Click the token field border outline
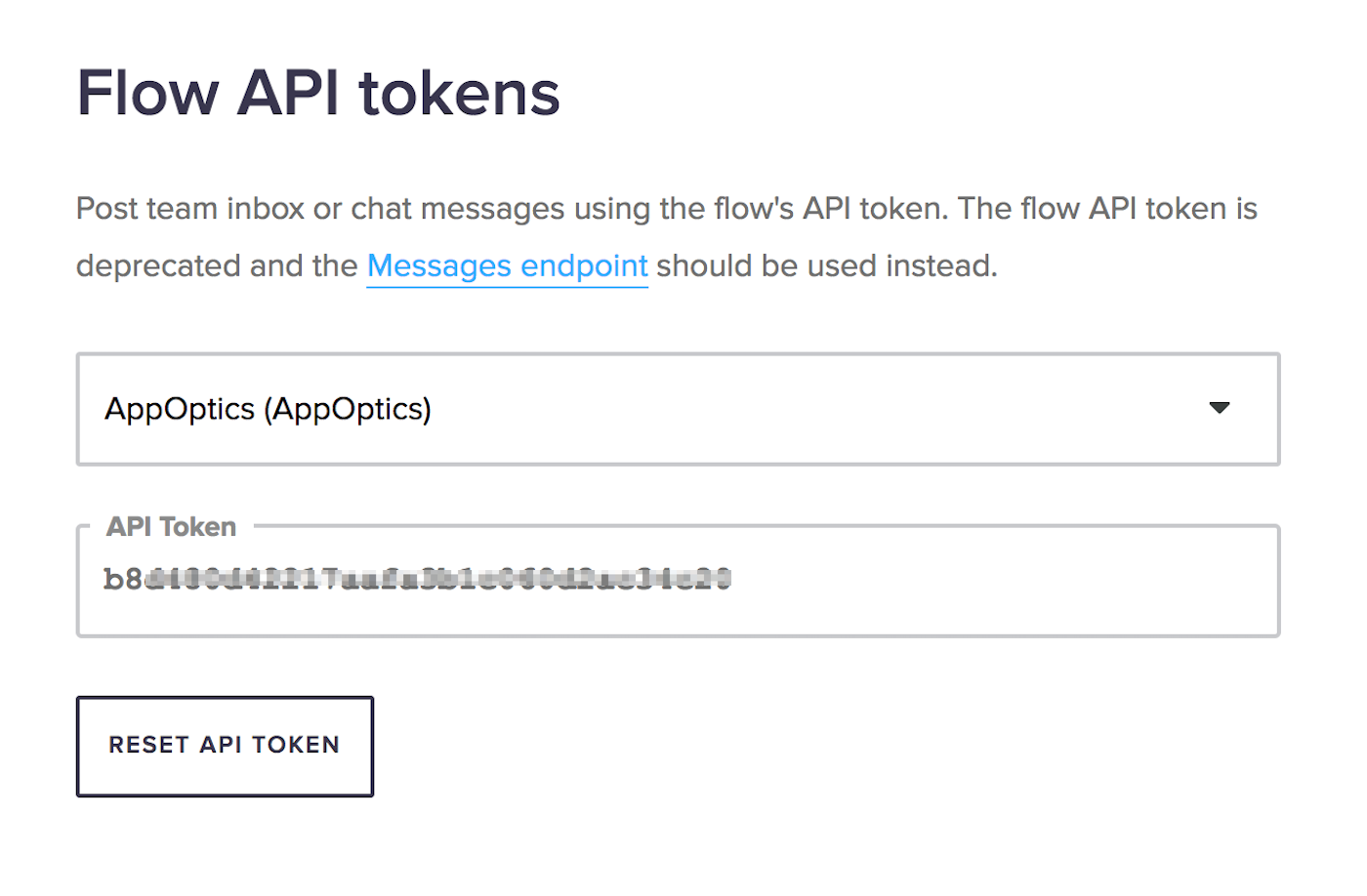1367x896 pixels. click(678, 633)
